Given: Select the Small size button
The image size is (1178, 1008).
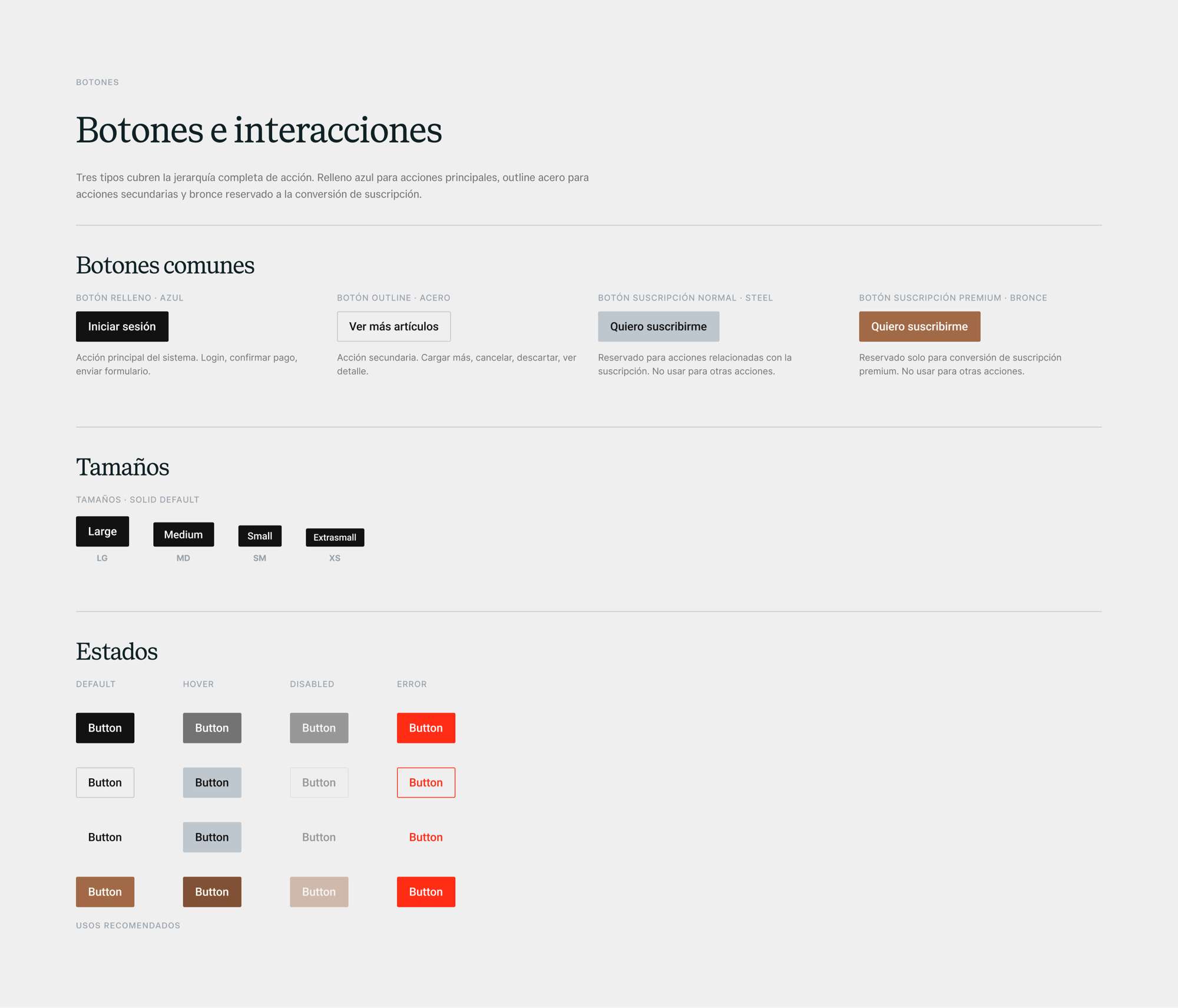Looking at the screenshot, I should coord(260,536).
